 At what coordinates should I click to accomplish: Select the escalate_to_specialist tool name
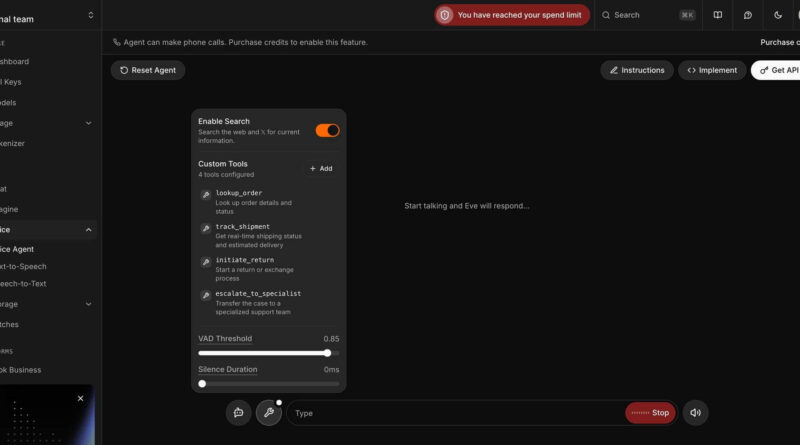click(258, 294)
